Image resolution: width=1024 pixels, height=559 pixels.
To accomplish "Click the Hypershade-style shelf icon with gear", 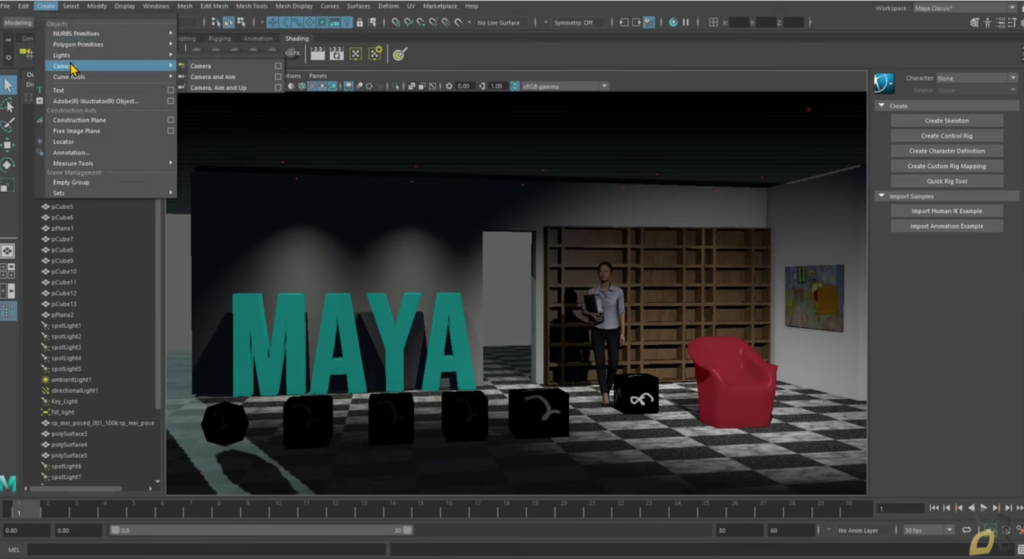I will (x=375, y=54).
